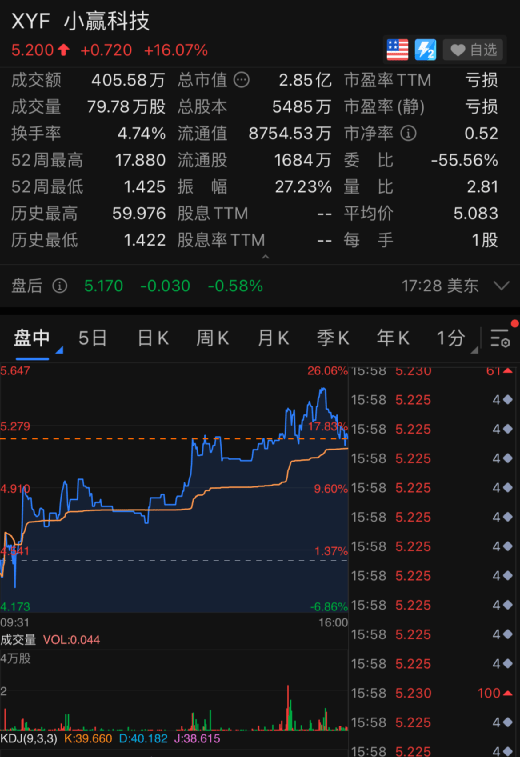520x757 pixels.
Task: Click the KDJ(9,3,3) indicator label
Action: (x=28, y=739)
